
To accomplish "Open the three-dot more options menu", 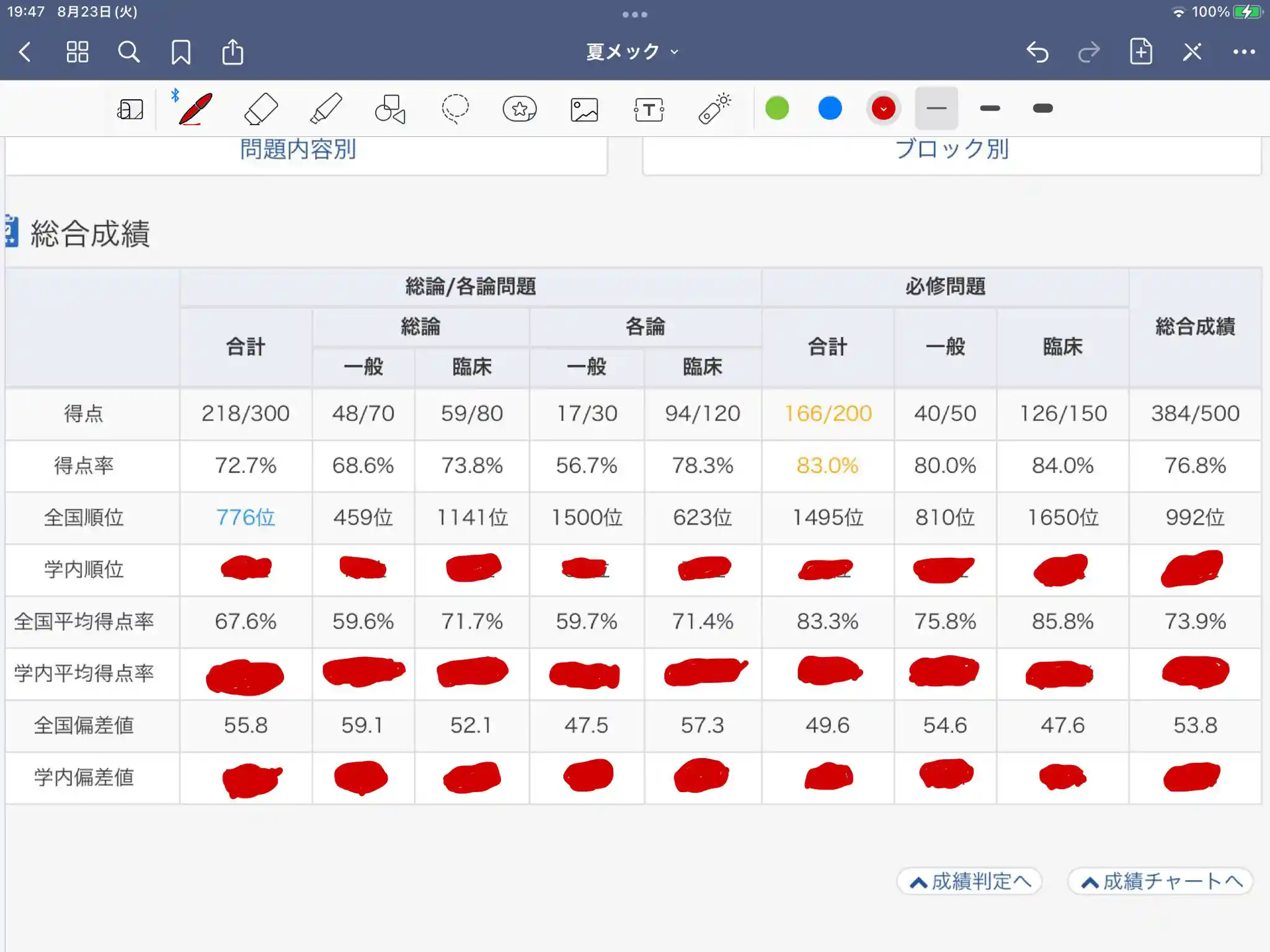I will (x=1243, y=52).
